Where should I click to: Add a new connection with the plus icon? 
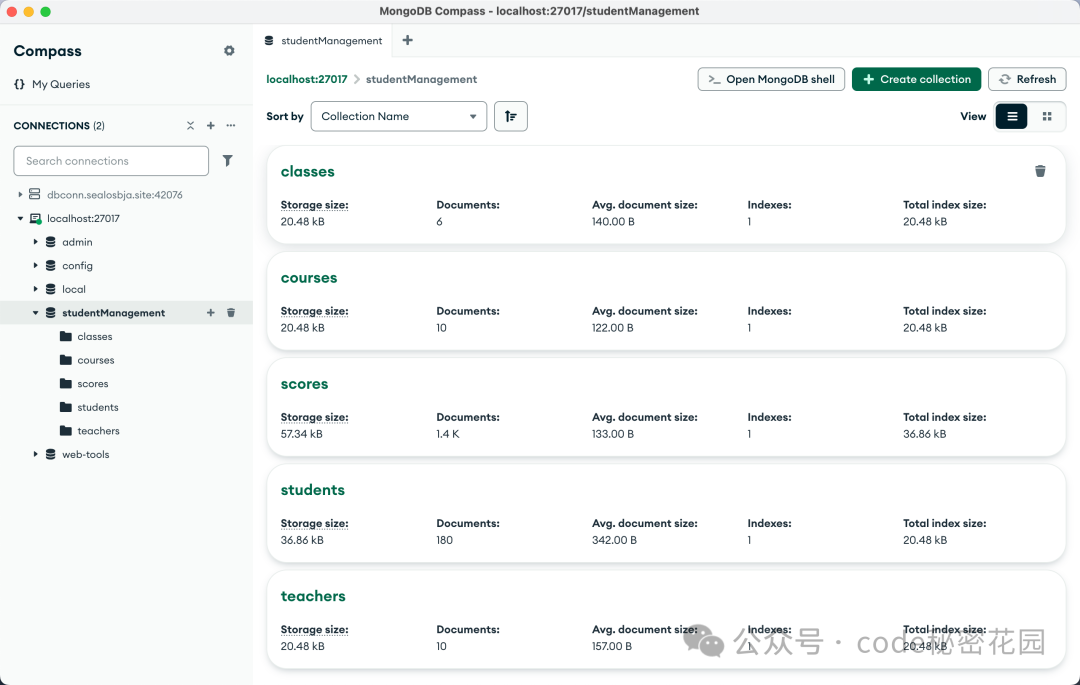pyautogui.click(x=210, y=125)
